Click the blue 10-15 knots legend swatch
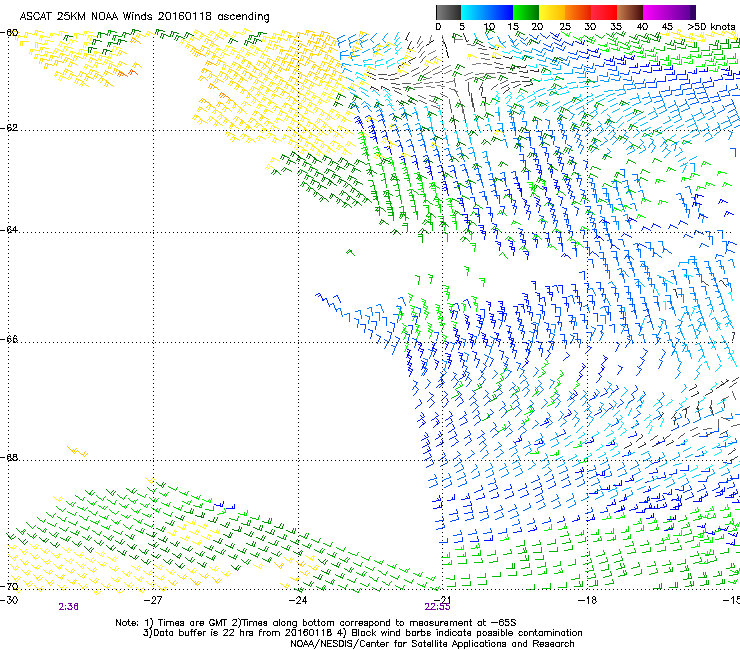 click(500, 12)
